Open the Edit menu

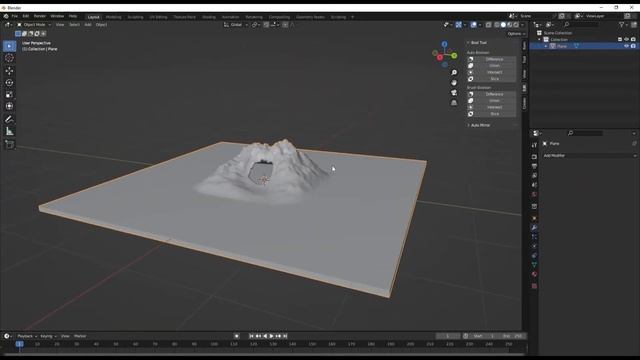click(x=26, y=16)
